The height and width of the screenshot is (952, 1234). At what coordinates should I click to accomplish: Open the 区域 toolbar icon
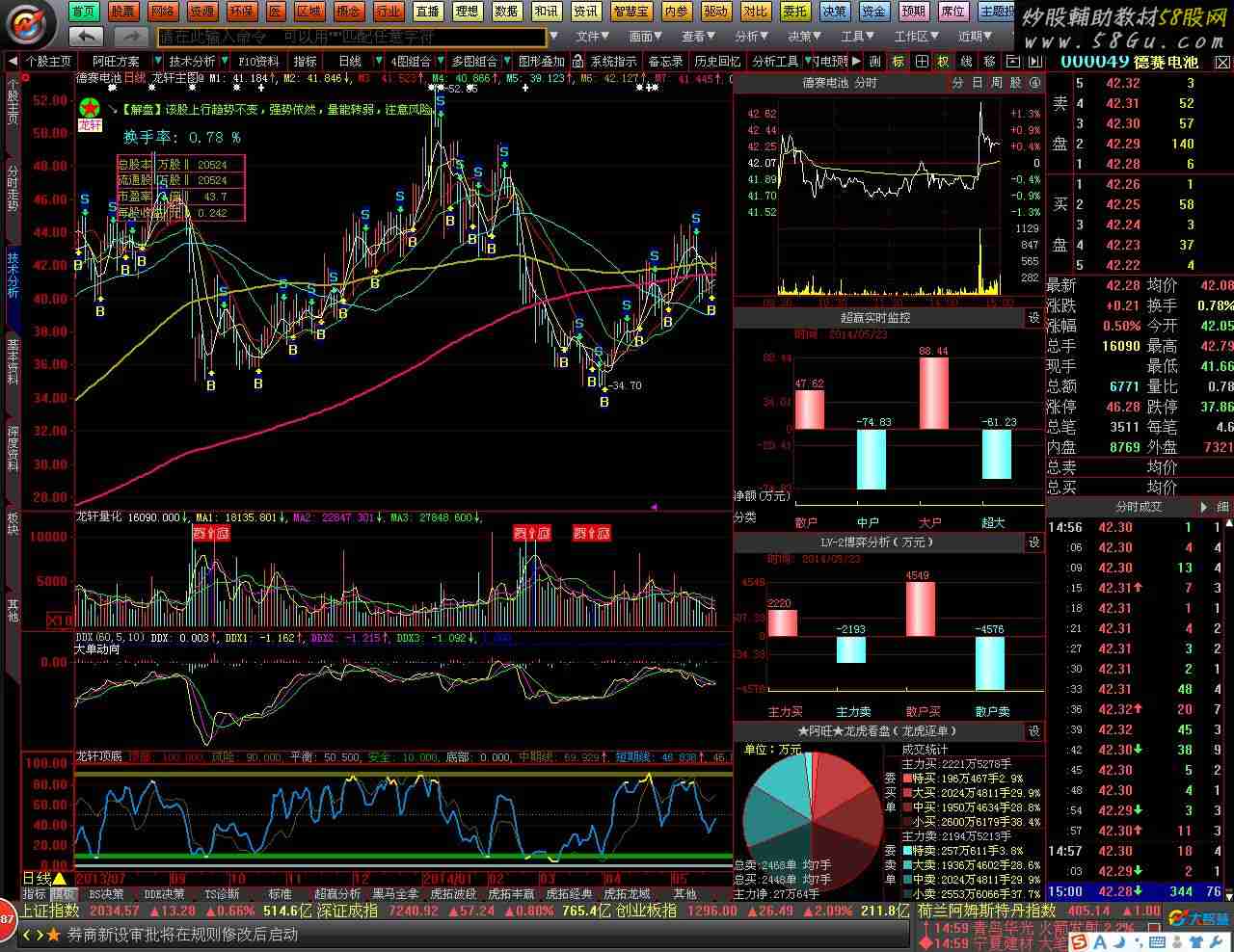tap(309, 12)
